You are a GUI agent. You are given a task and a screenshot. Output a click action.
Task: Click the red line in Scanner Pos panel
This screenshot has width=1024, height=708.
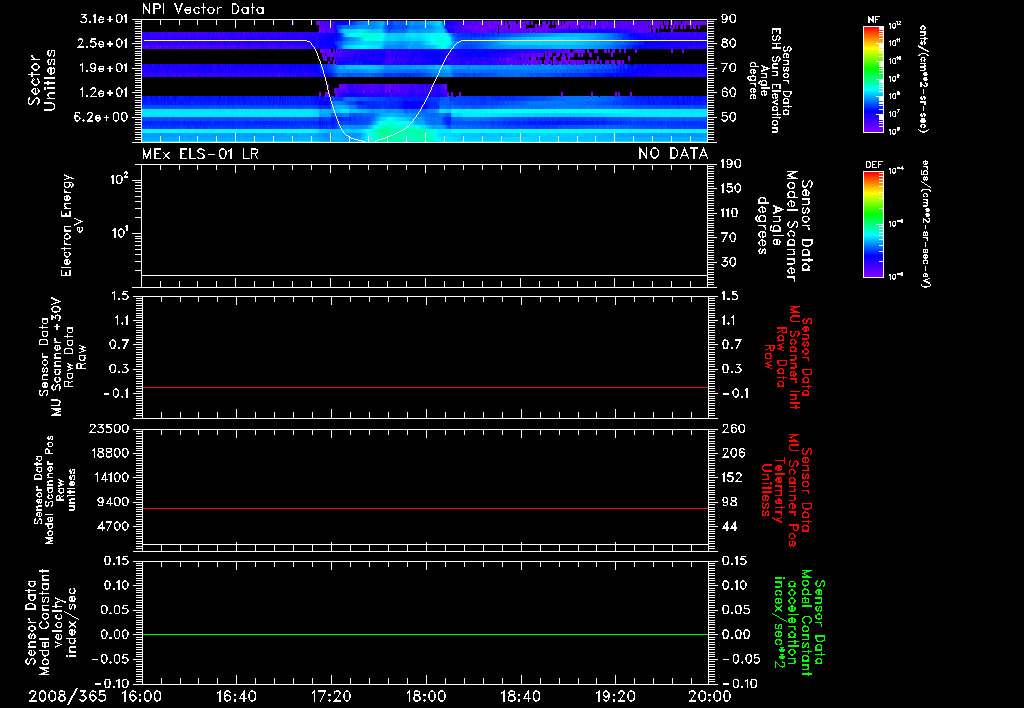[x=425, y=508]
